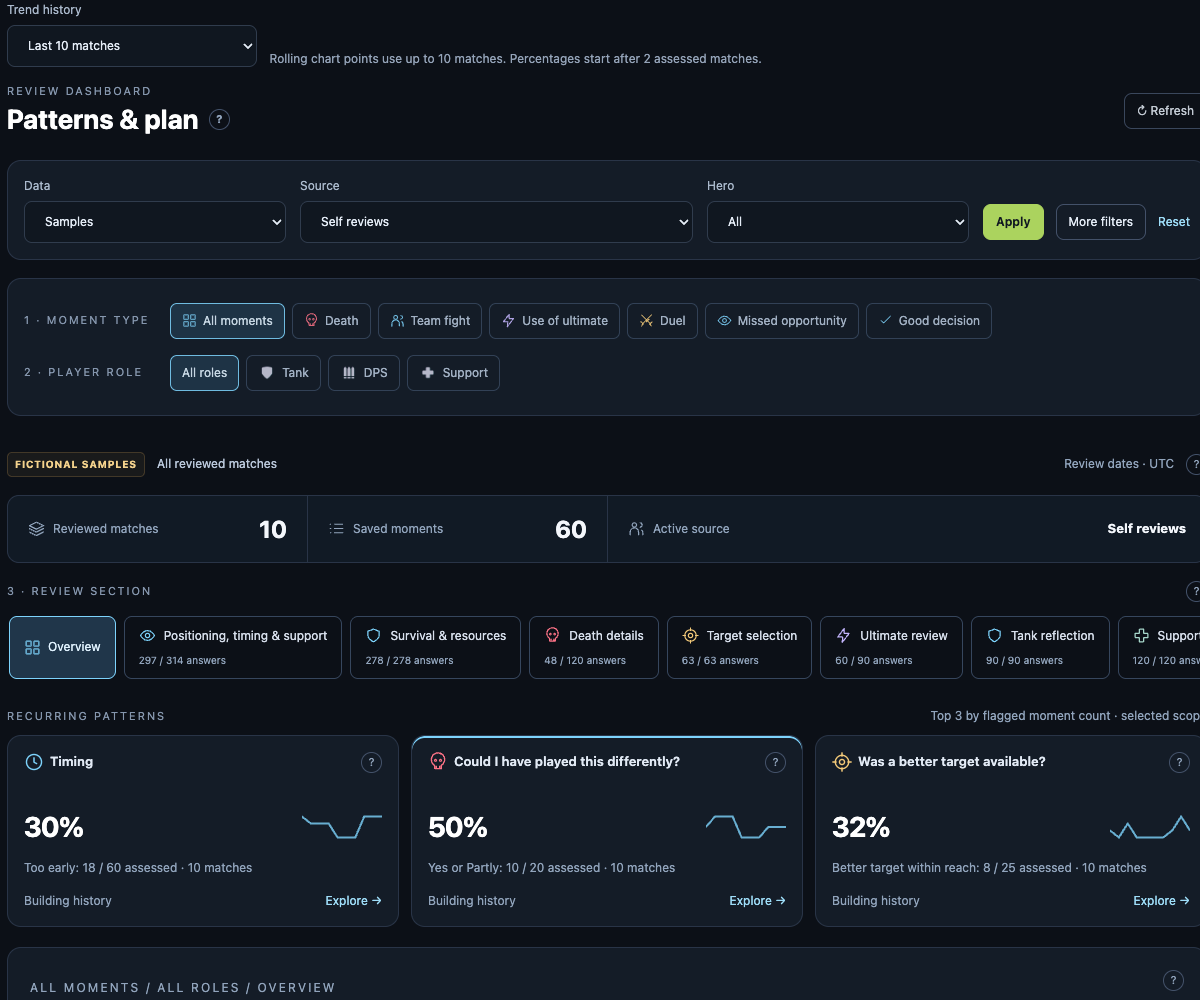1200x1000 pixels.
Task: Click the green Apply button
Action: click(1013, 222)
